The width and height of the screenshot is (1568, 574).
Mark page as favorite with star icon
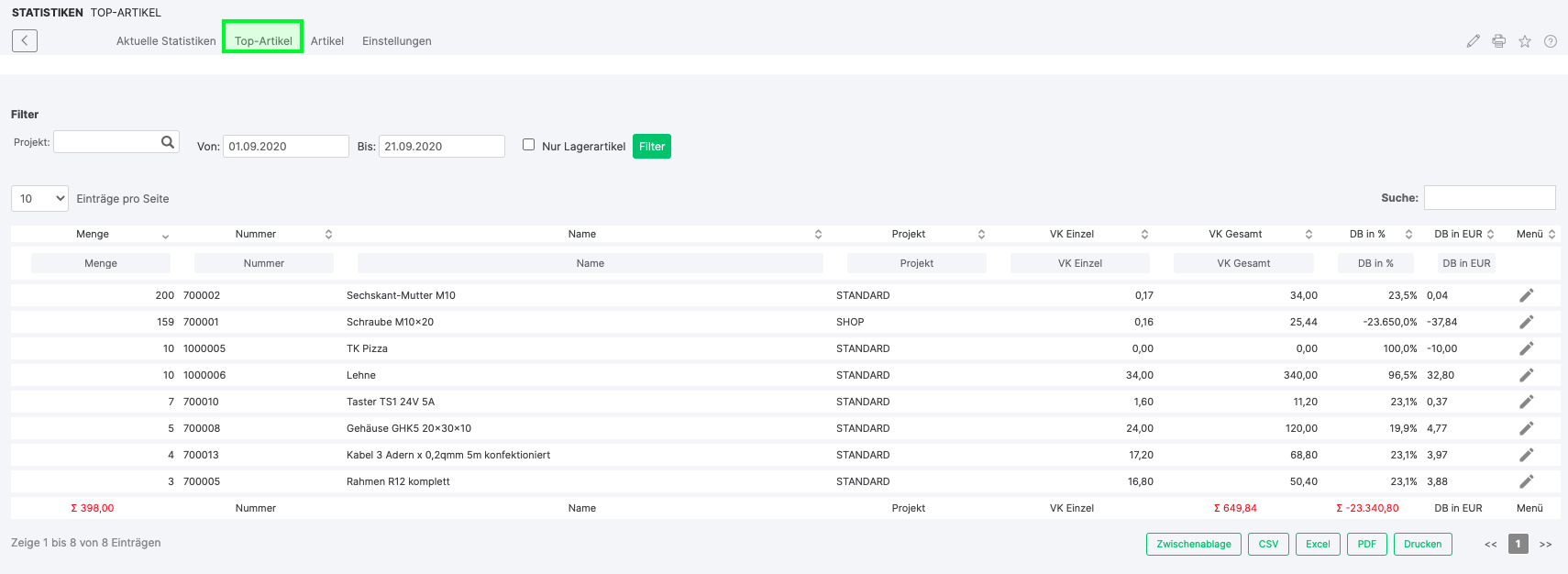tap(1524, 41)
